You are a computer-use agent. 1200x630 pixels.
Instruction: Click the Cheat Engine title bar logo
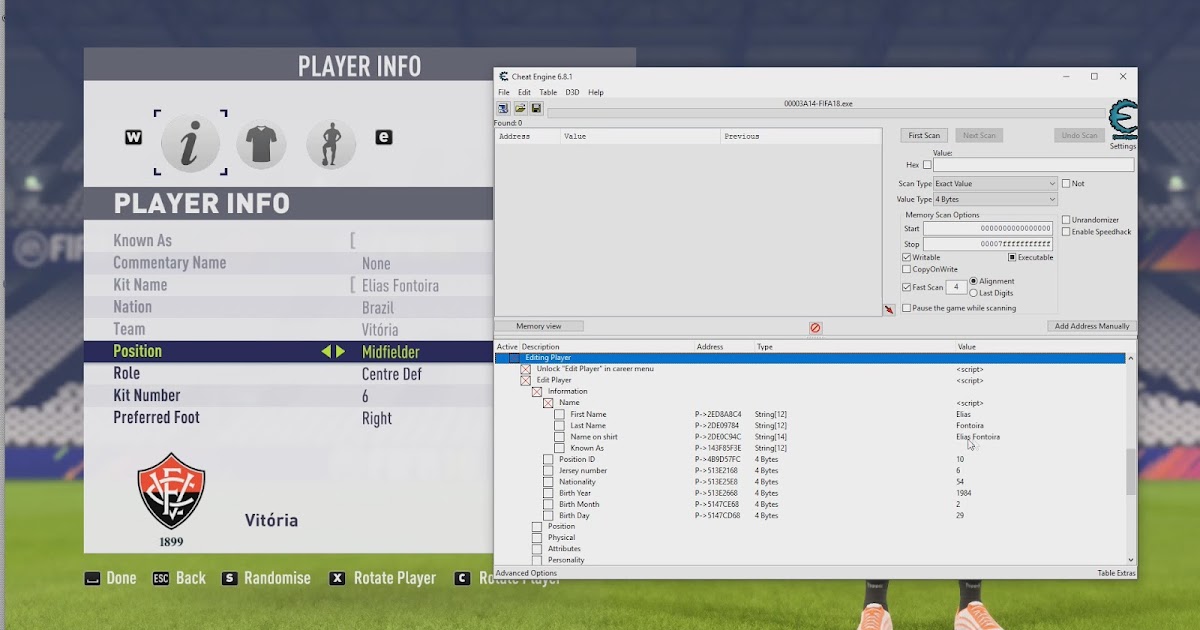505,77
